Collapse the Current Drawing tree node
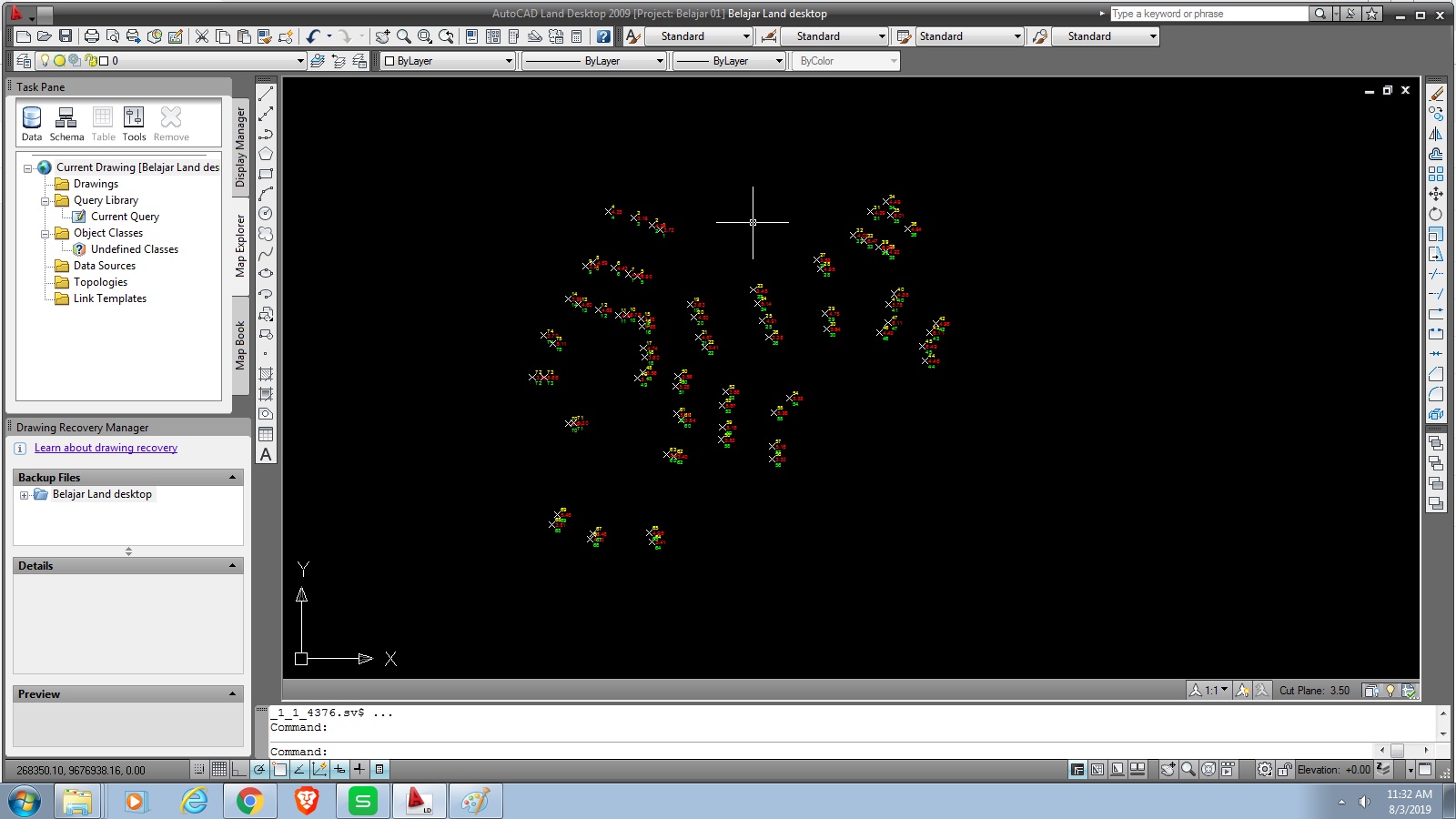Image resolution: width=1456 pixels, height=819 pixels. [x=27, y=168]
